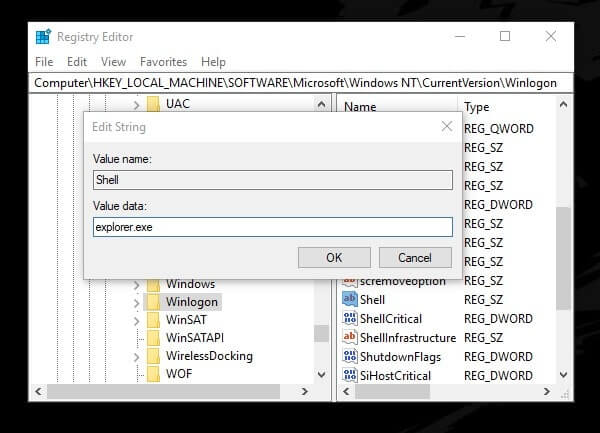This screenshot has height=433, width=600.
Task: Click the Windows folder icon in tree
Action: pyautogui.click(x=153, y=285)
